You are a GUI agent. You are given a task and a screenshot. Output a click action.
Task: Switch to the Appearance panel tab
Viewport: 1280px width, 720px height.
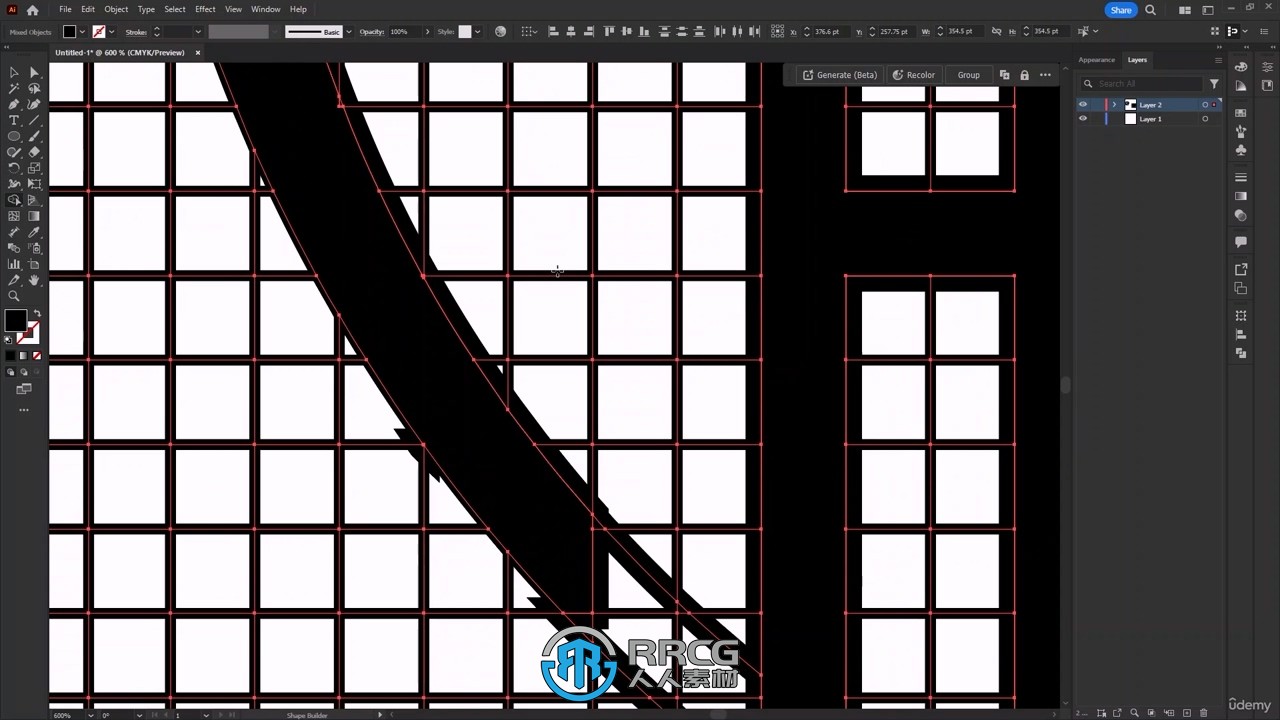pos(1096,60)
